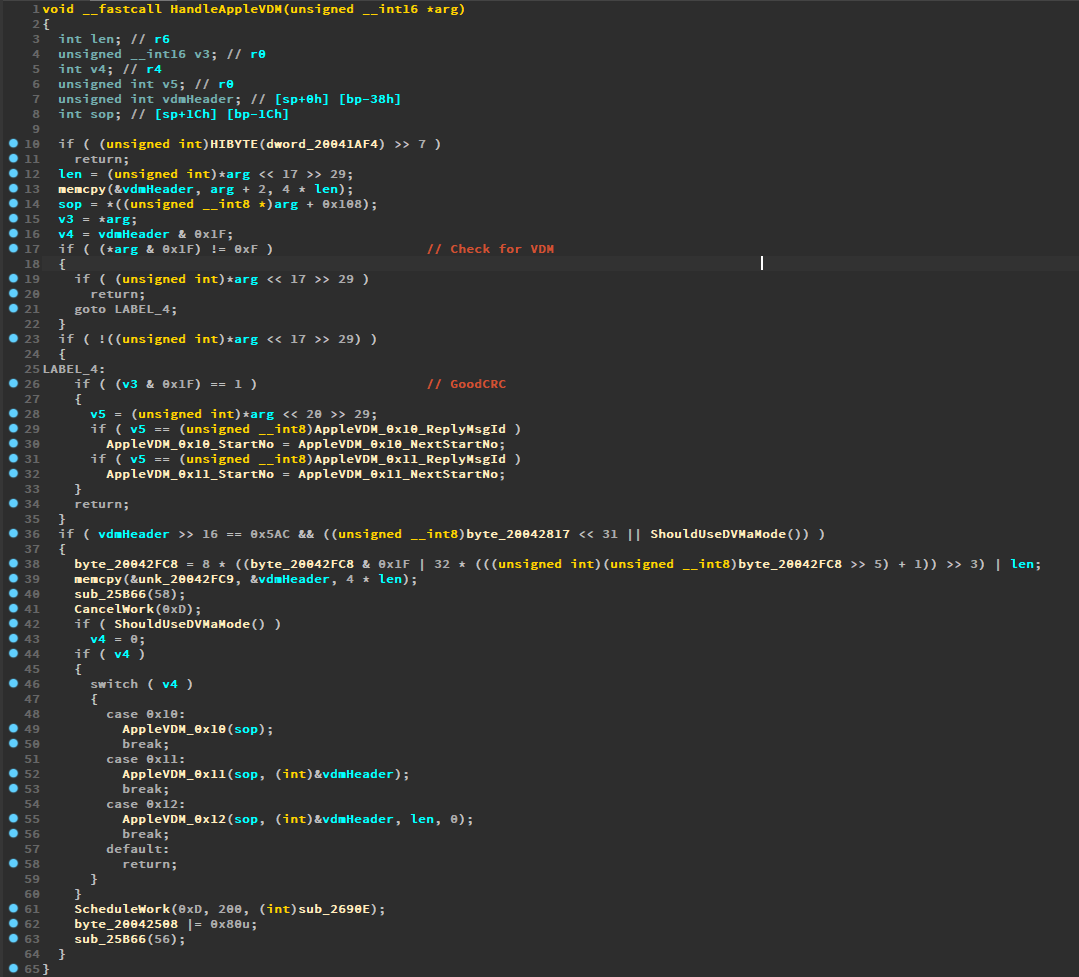Toggle breakpoint dot on line 17
The height and width of the screenshot is (977, 1079).
click(13, 248)
